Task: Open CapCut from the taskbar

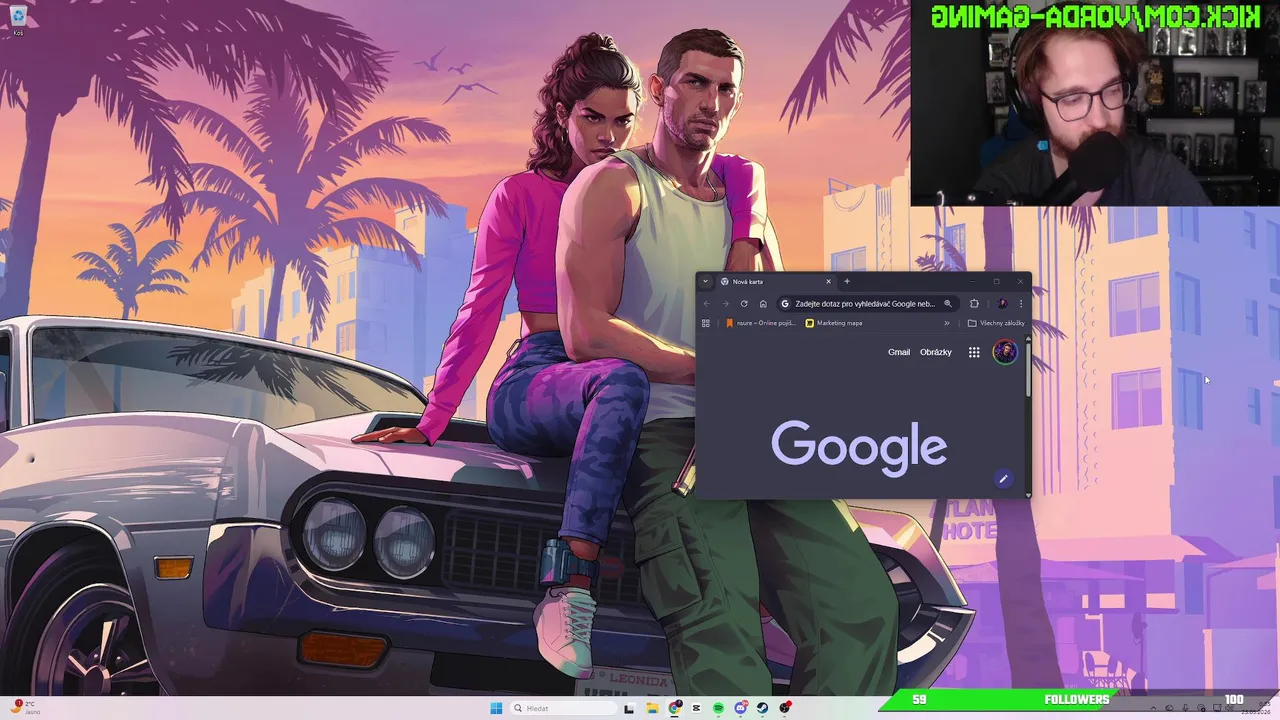Action: click(x=696, y=708)
